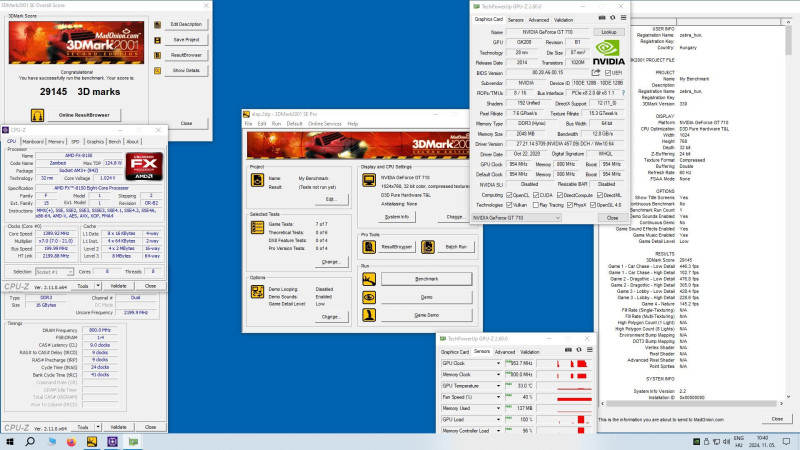
Task: Click the Edit... button in Project section
Action: tap(331, 199)
